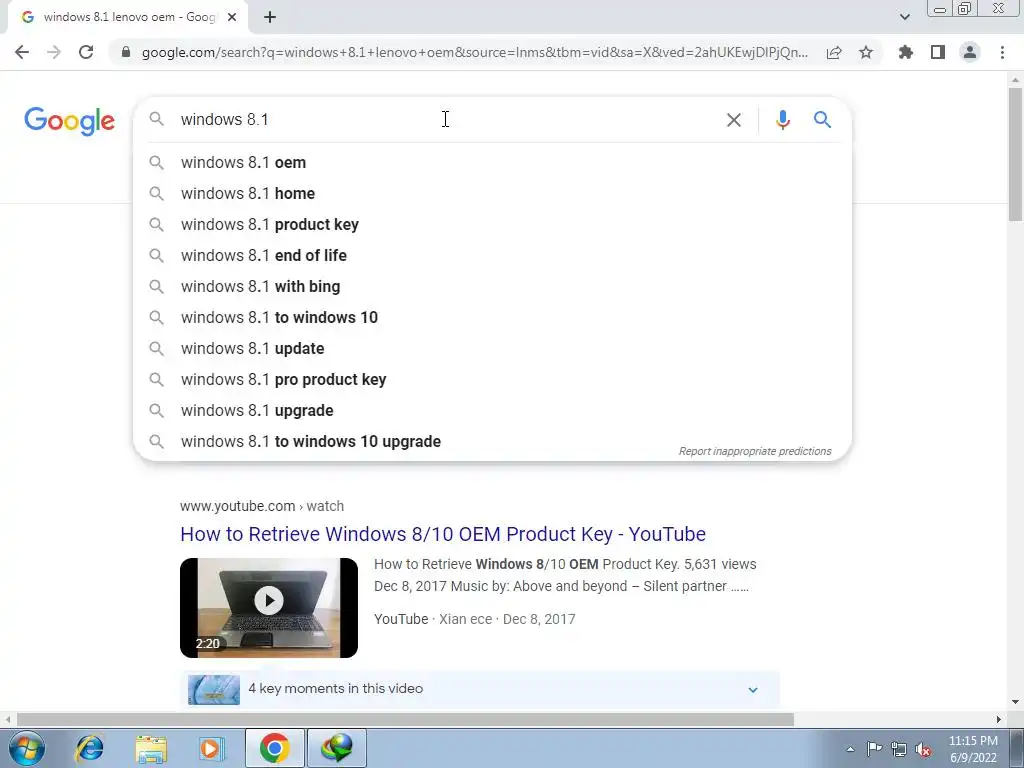Image resolution: width=1024 pixels, height=768 pixels.
Task: Click the www.youtube.com › watch breadcrumb
Action: point(262,506)
